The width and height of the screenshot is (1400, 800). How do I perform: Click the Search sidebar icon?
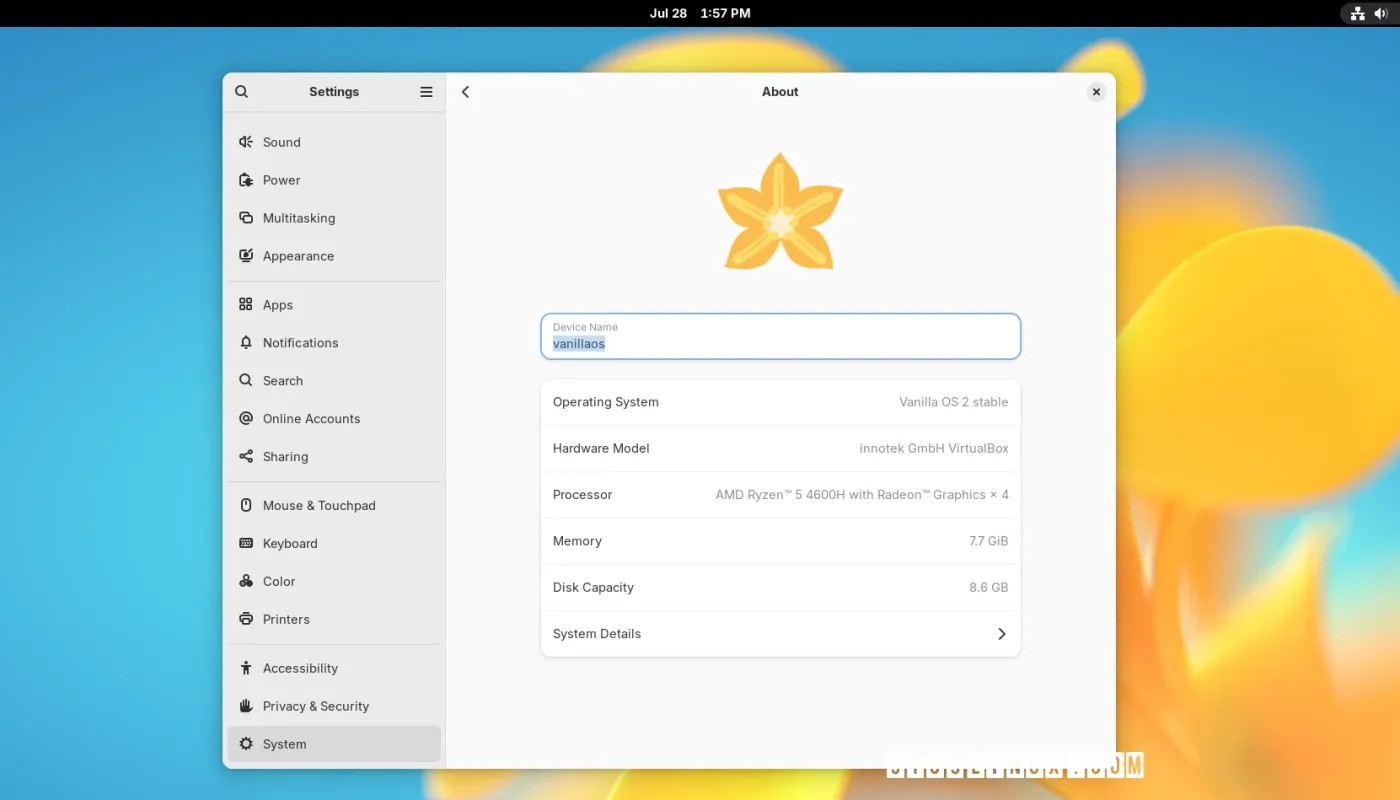[x=246, y=381]
